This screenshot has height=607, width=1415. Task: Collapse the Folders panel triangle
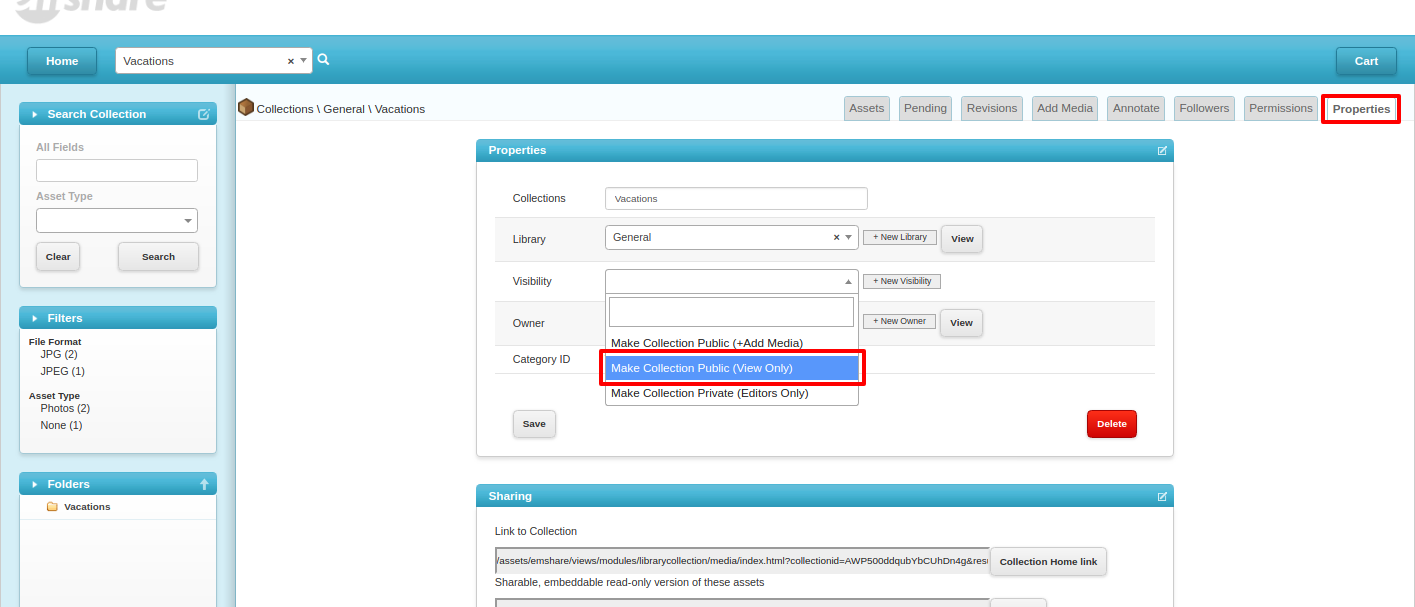pos(35,484)
